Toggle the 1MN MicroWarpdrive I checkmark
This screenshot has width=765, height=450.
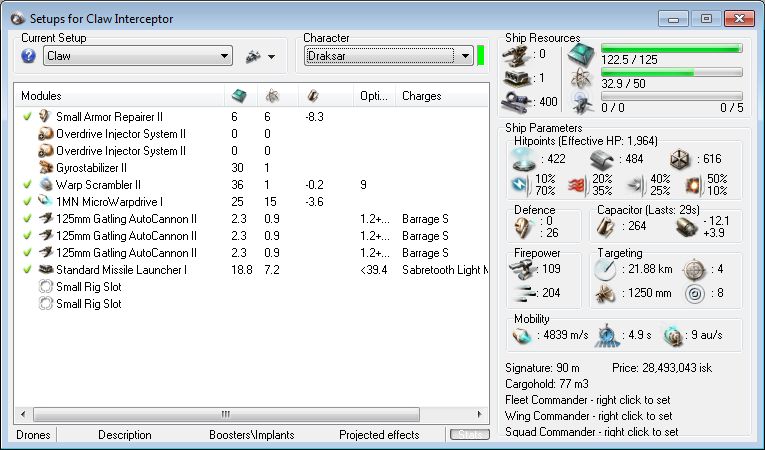[x=27, y=201]
